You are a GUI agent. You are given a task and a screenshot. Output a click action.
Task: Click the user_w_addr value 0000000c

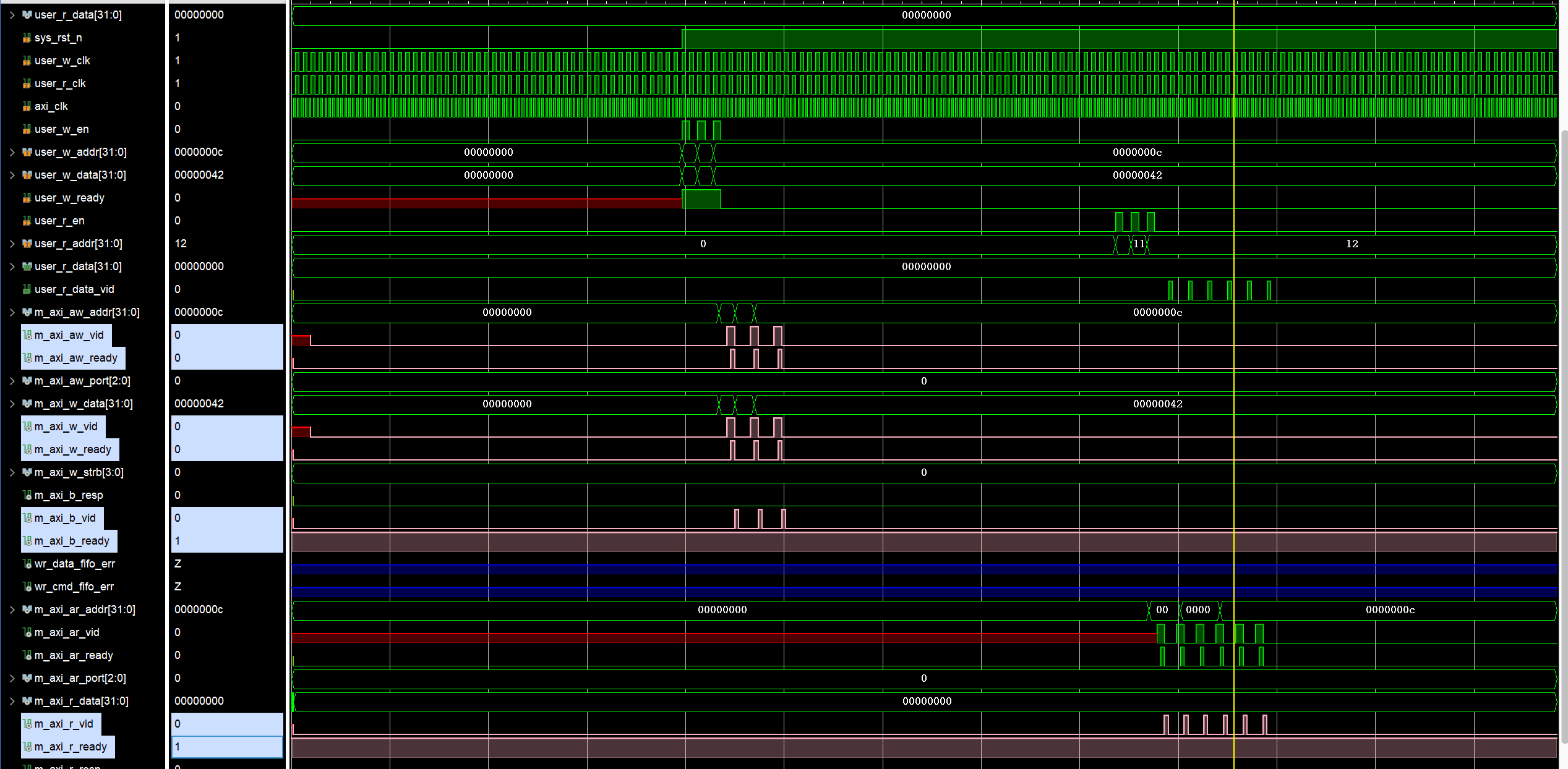pyautogui.click(x=199, y=152)
